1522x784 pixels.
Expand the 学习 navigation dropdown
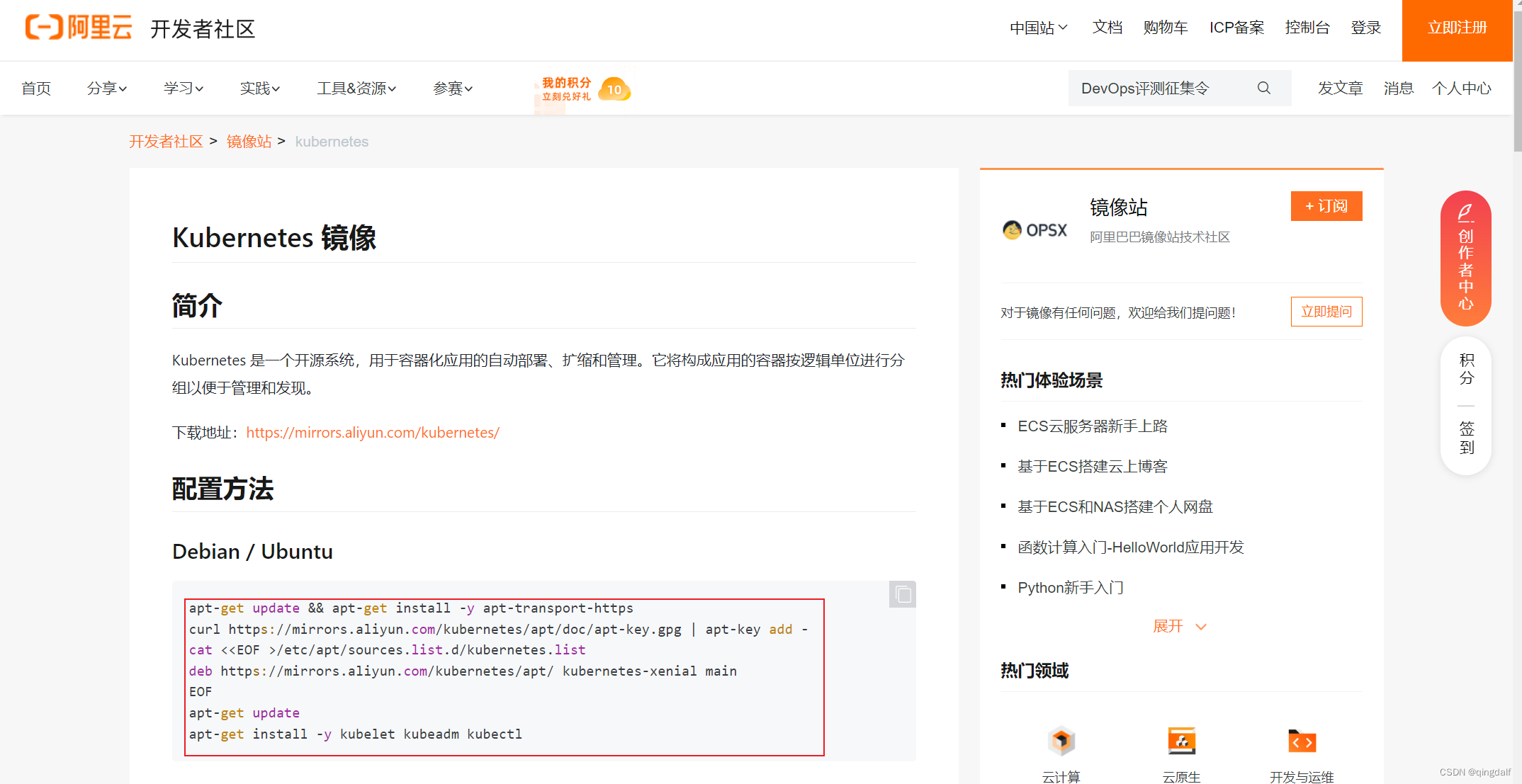point(184,89)
